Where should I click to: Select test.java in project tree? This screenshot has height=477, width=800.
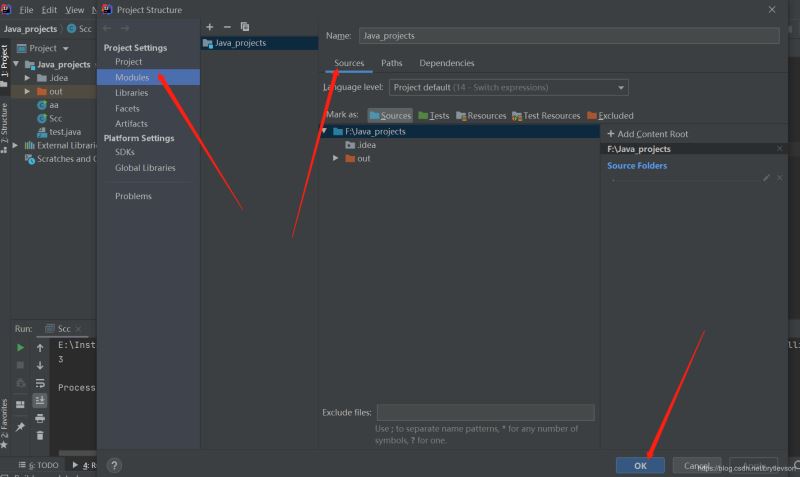[59, 132]
